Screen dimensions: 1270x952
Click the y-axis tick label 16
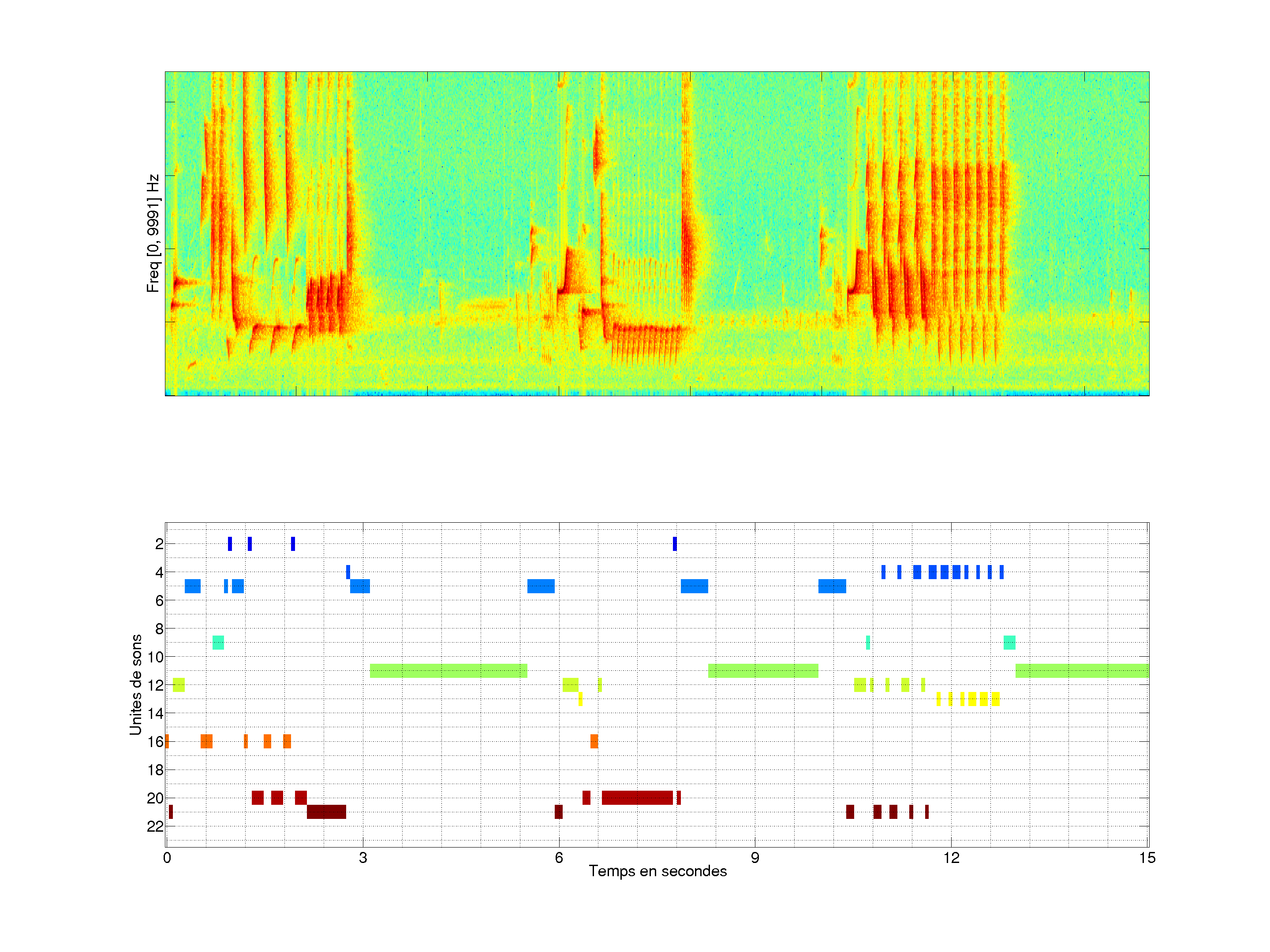(x=155, y=741)
